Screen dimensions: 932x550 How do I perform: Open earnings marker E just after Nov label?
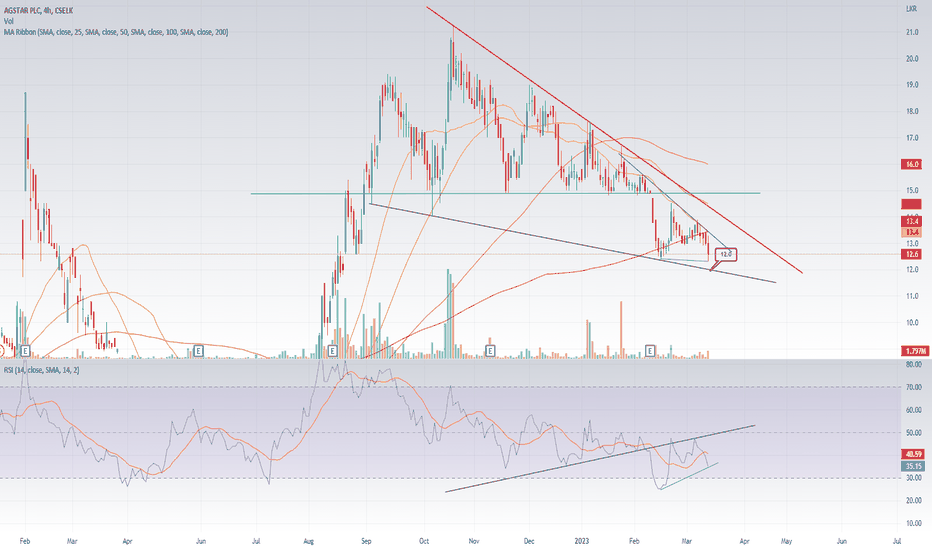(x=490, y=351)
